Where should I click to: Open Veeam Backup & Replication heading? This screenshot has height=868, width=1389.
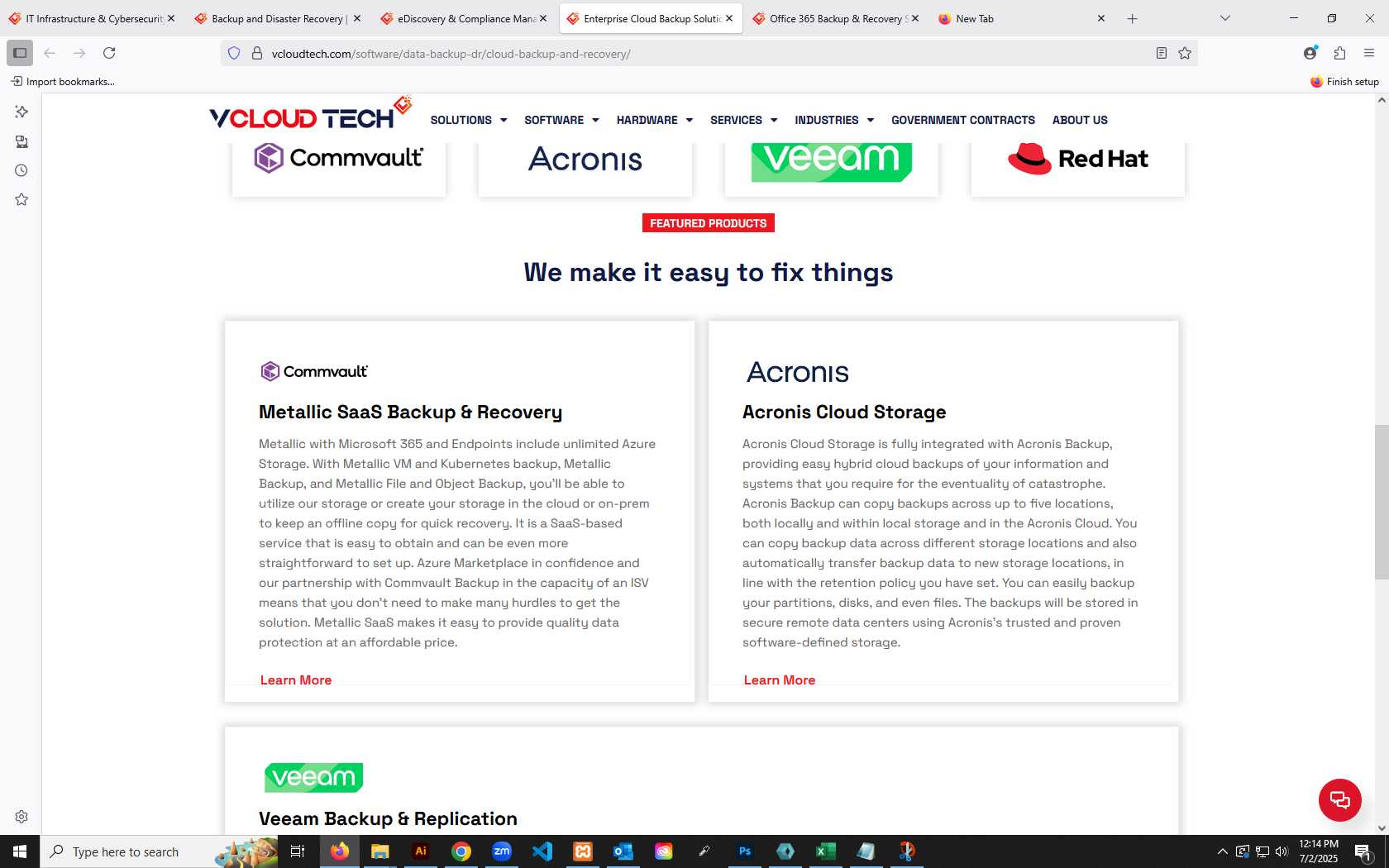click(388, 818)
